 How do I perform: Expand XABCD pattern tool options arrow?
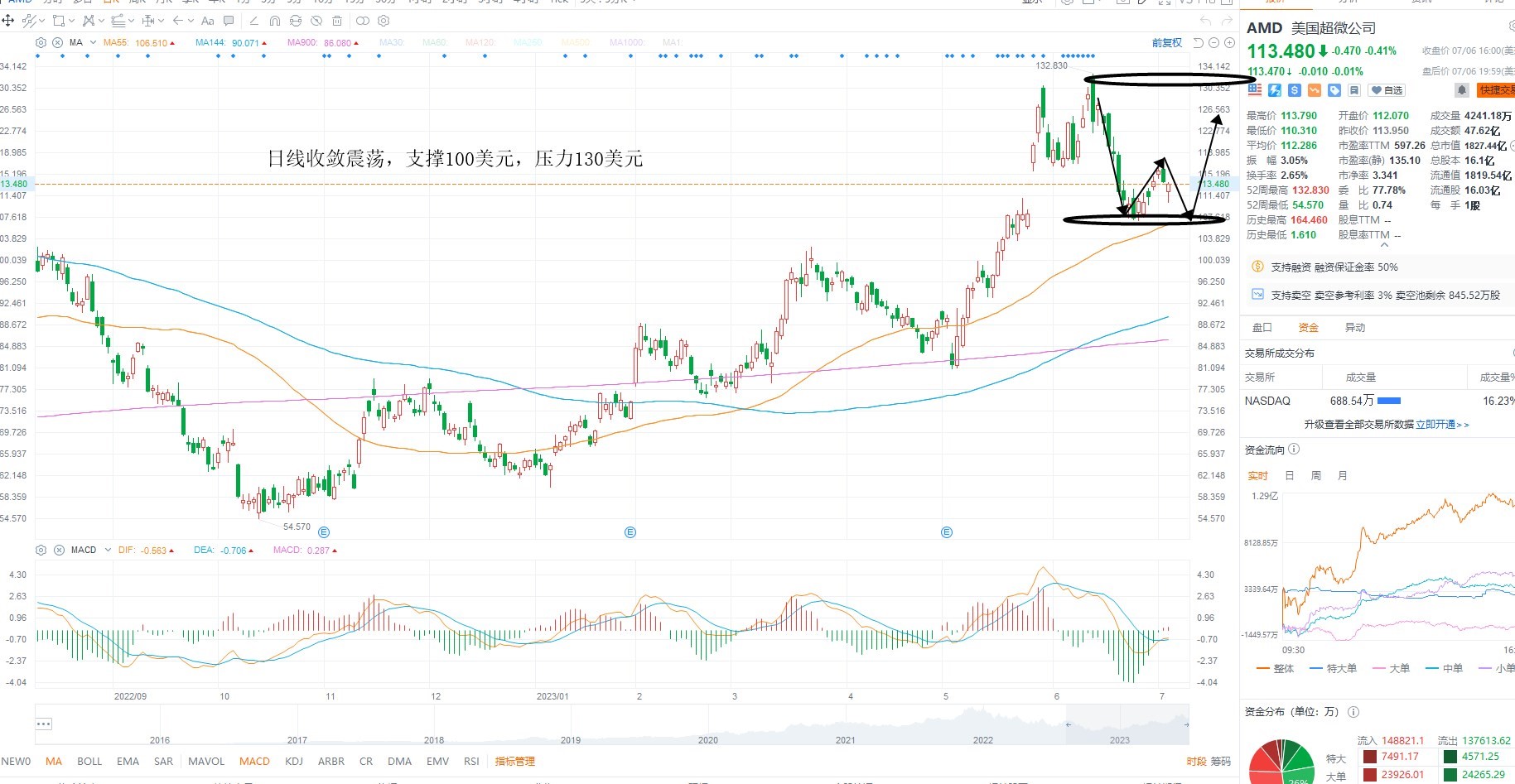tap(101, 21)
